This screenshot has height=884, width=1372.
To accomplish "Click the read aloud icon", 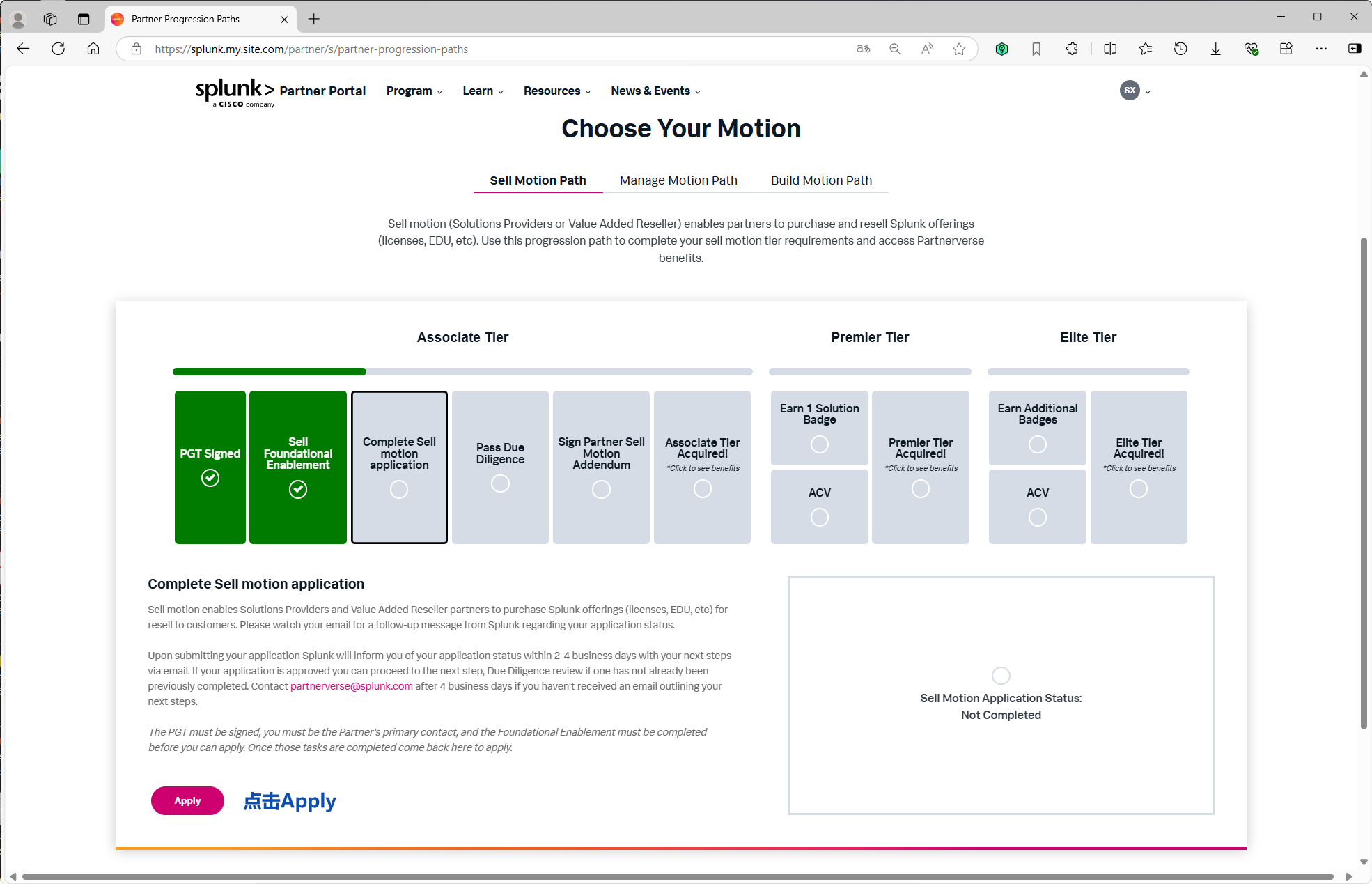I will [x=927, y=49].
